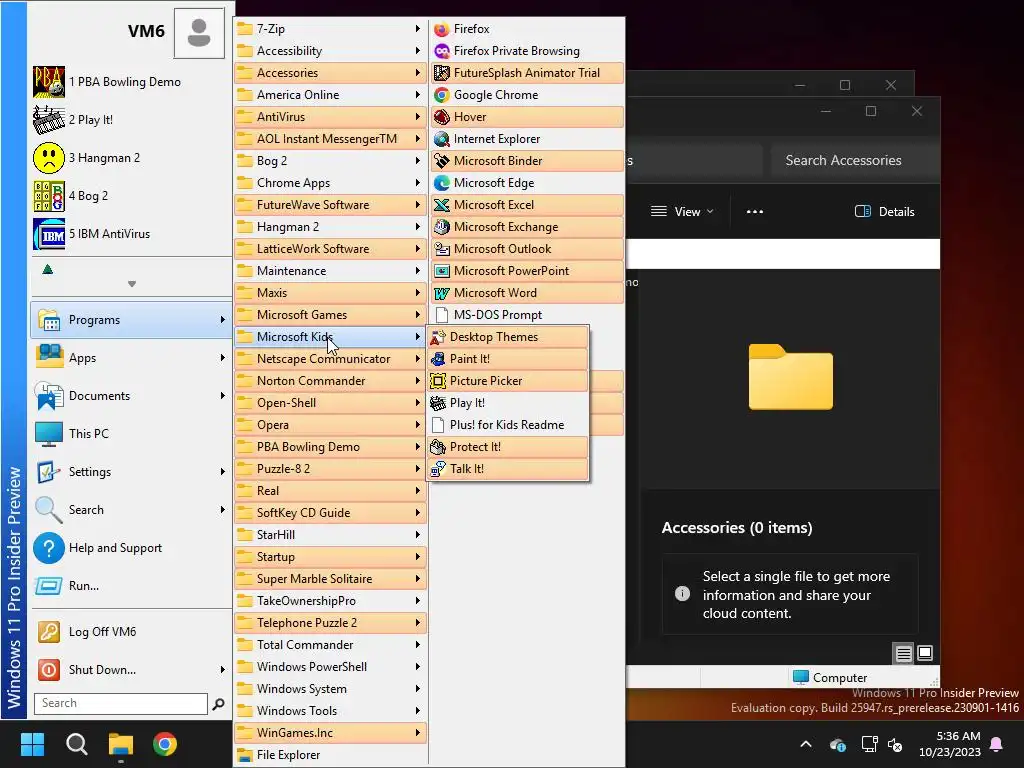Open Google Chrome in Programs list
Viewport: 1024px width, 768px height.
pos(526,95)
